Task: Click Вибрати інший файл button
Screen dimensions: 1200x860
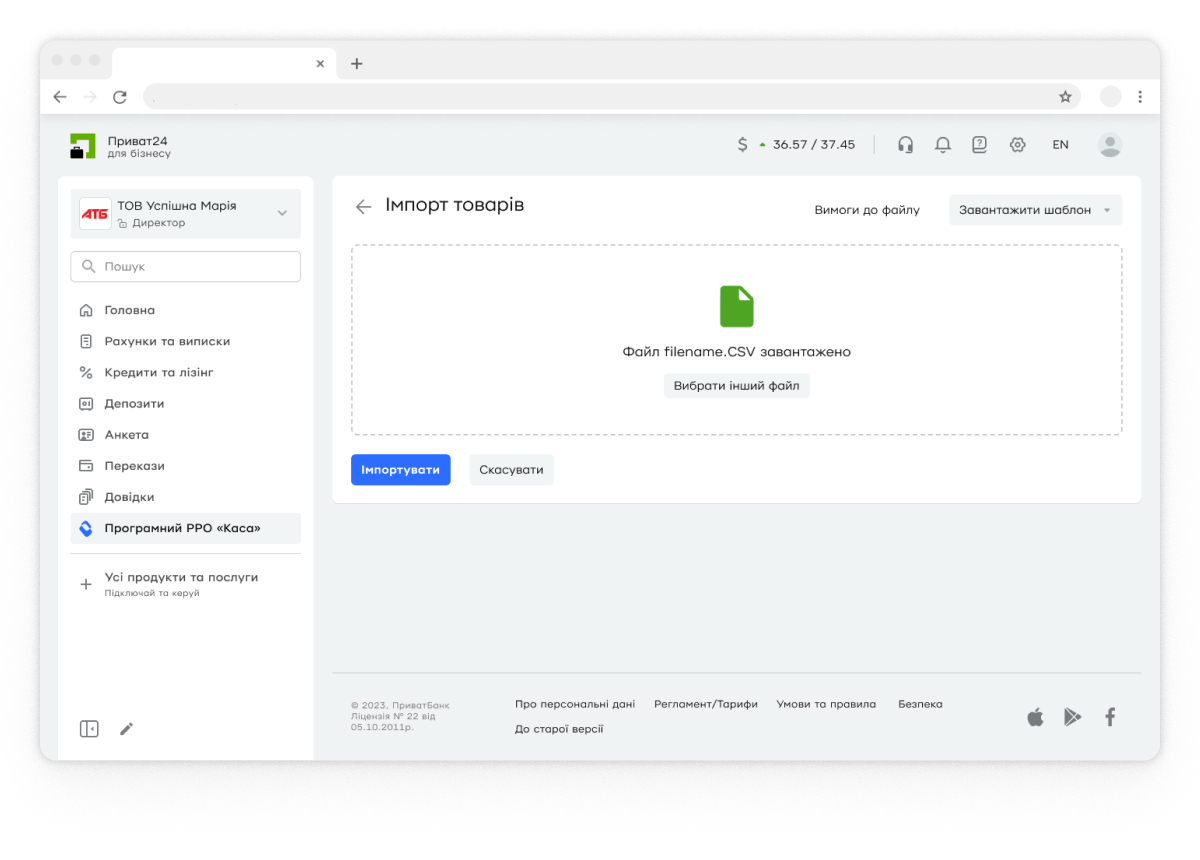Action: pos(736,386)
